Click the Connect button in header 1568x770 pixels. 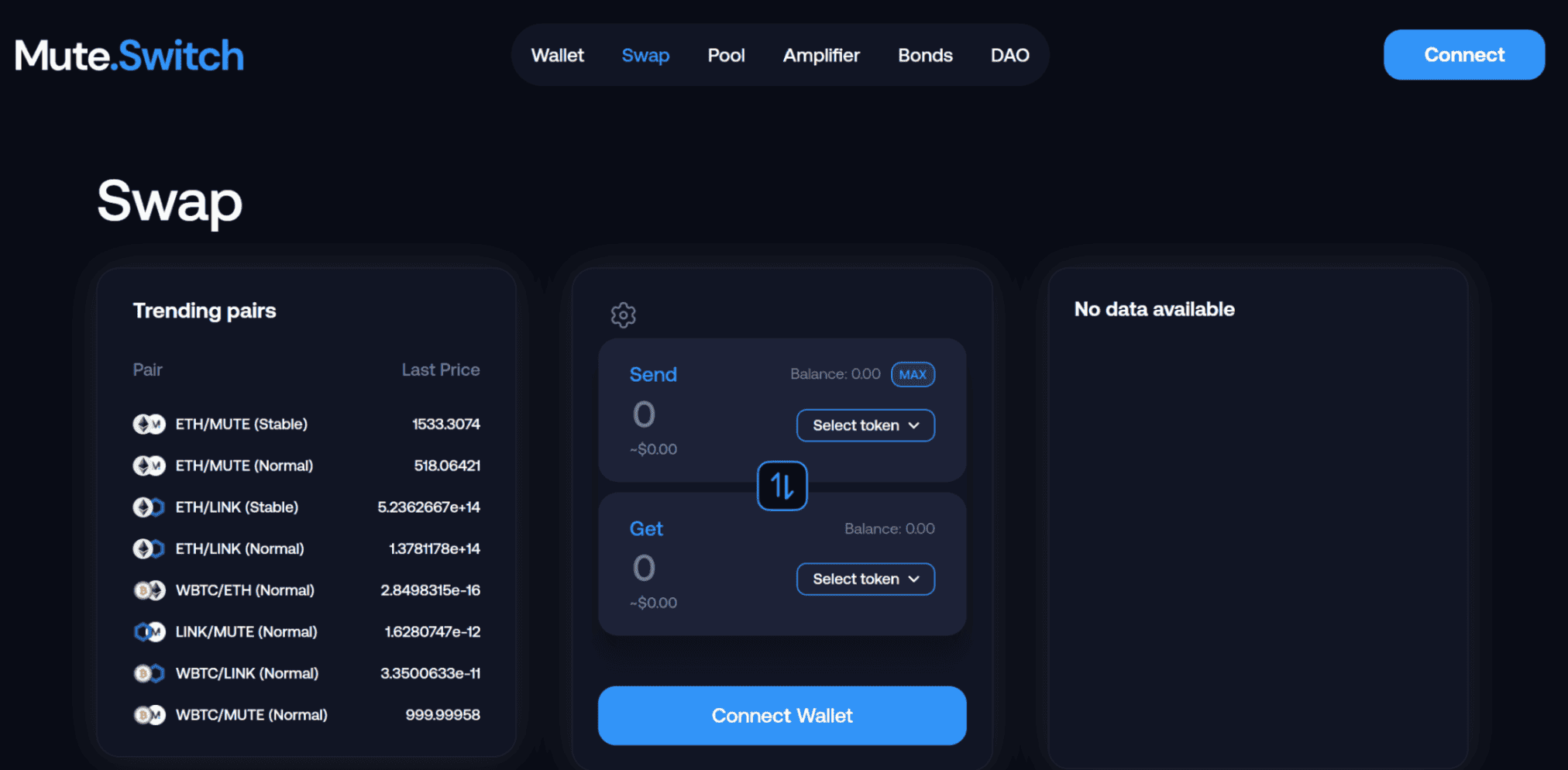point(1464,54)
